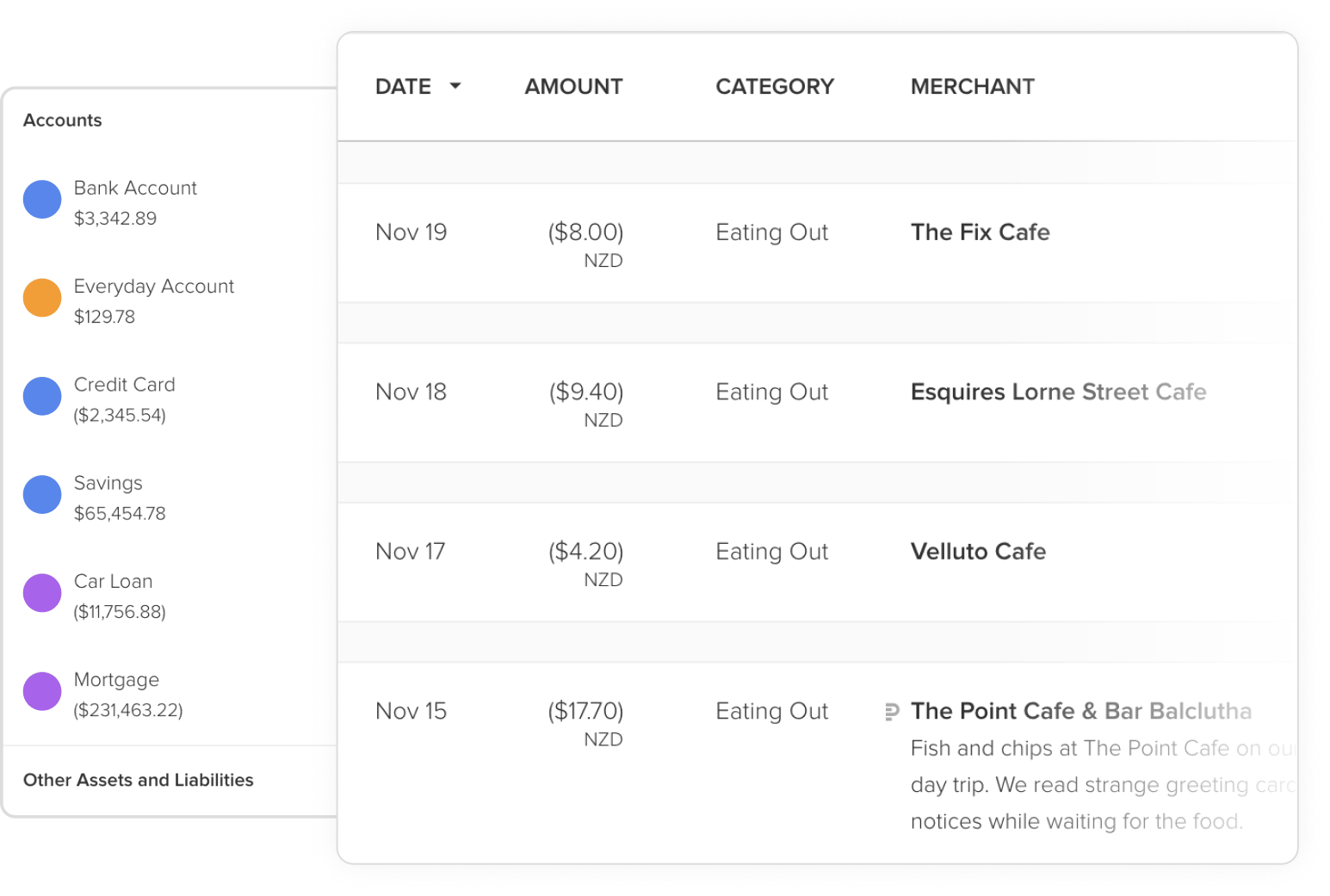Open The Point Cafe & Bar Balclutha
This screenshot has height=896, width=1330.
click(x=1080, y=712)
